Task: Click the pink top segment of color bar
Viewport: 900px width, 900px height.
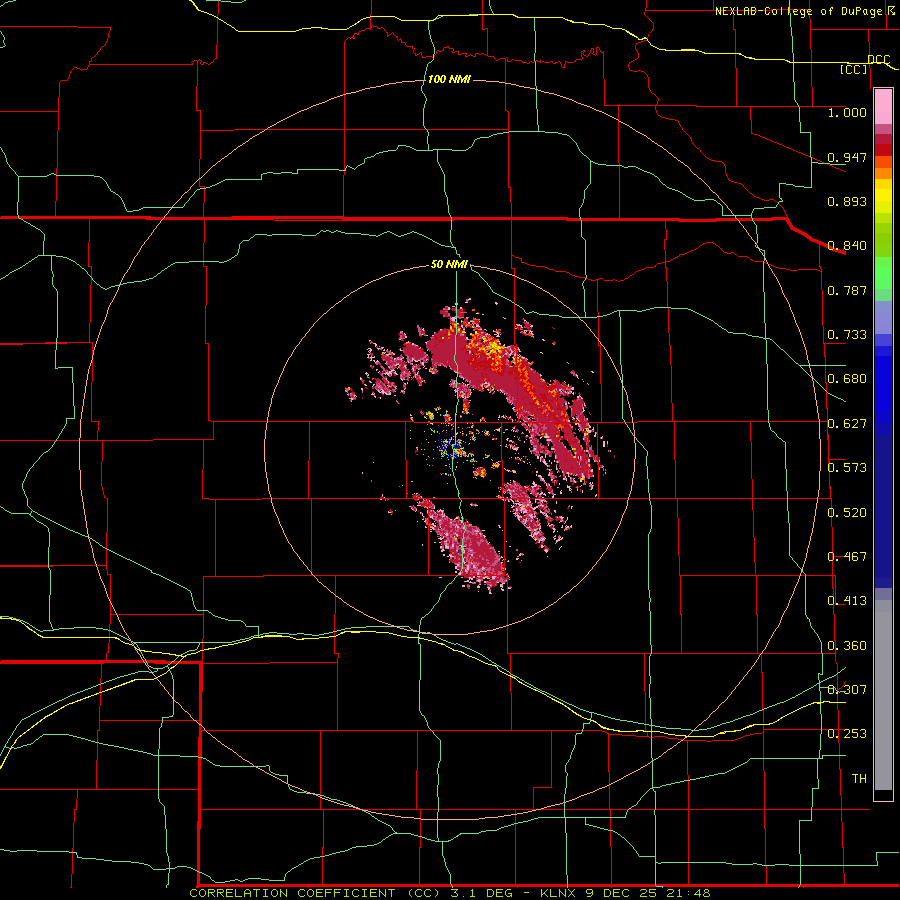Action: pos(883,107)
